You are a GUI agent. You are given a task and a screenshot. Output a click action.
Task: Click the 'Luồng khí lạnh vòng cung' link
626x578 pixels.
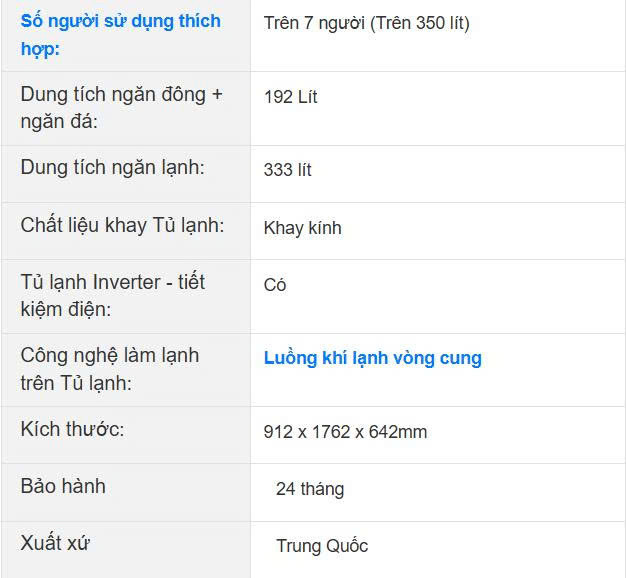tap(372, 358)
